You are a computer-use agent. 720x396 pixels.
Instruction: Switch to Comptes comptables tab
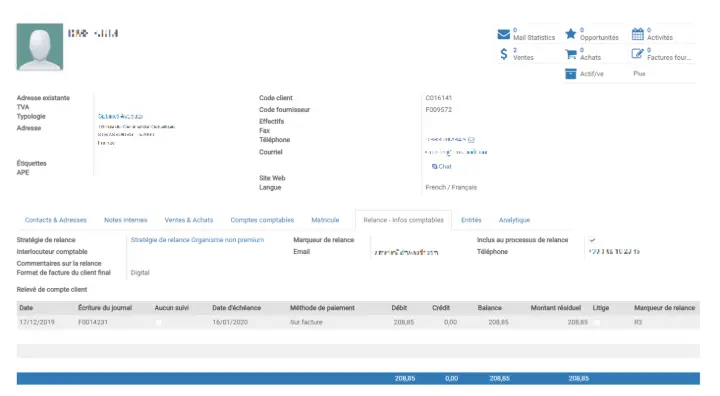pos(262,220)
